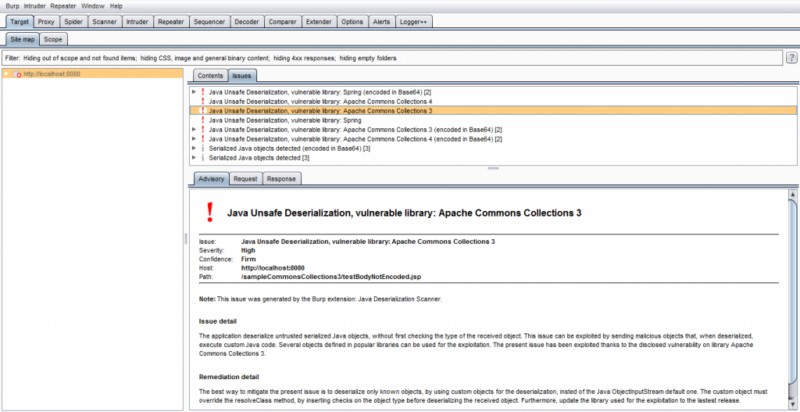Click info icon for Serialized objects Base64 row

pos(203,148)
